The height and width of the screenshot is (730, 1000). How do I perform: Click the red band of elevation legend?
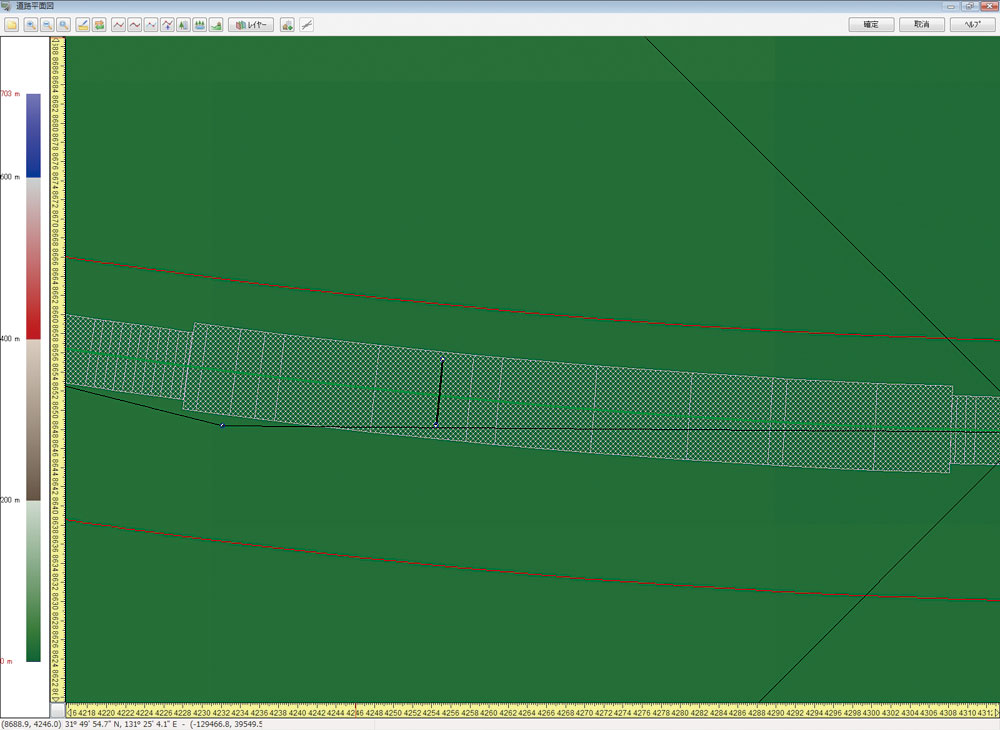point(33,258)
